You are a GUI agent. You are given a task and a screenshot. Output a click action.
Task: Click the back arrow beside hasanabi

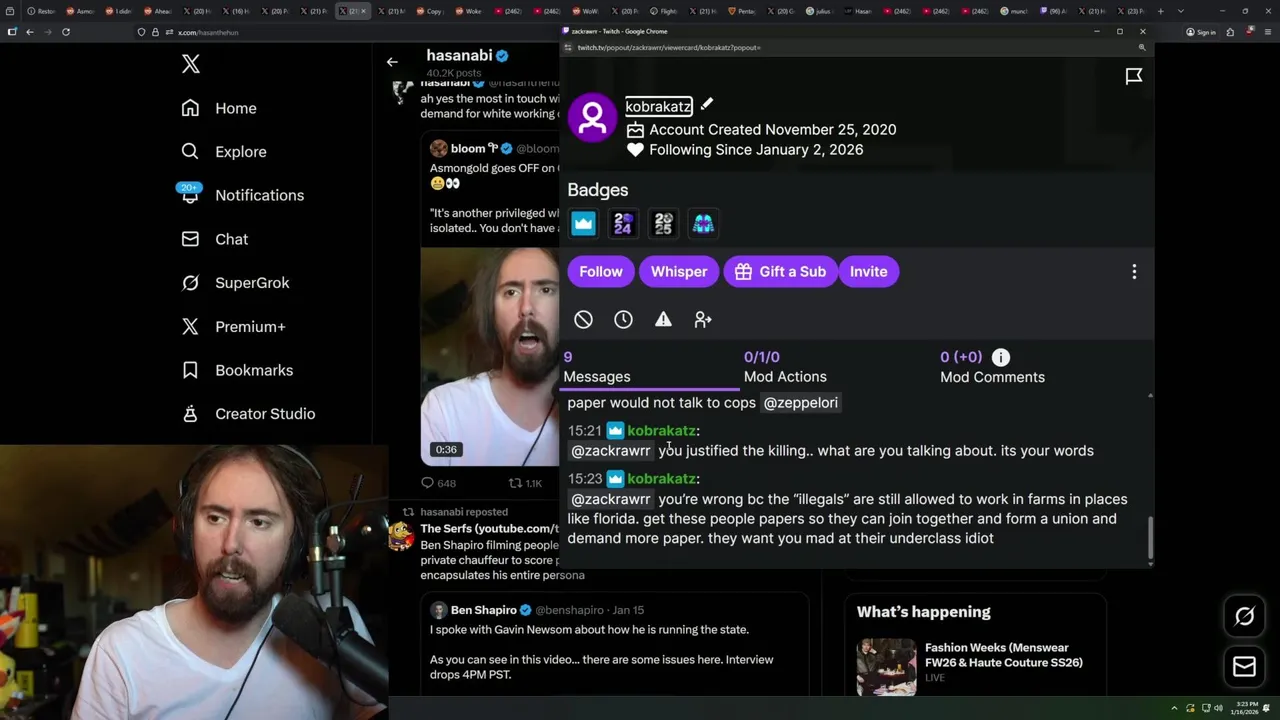click(392, 62)
